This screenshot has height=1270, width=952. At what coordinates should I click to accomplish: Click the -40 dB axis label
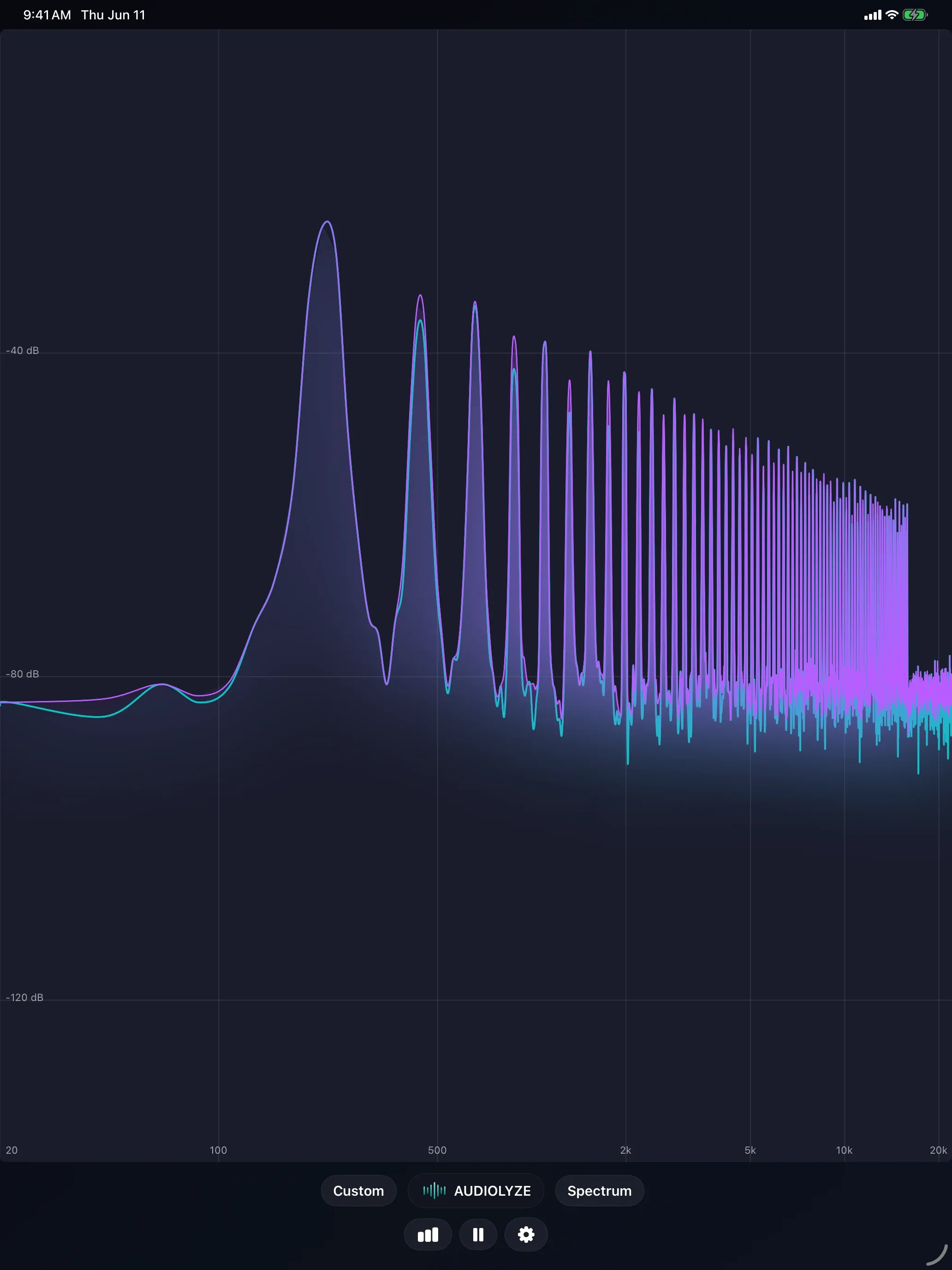point(23,350)
